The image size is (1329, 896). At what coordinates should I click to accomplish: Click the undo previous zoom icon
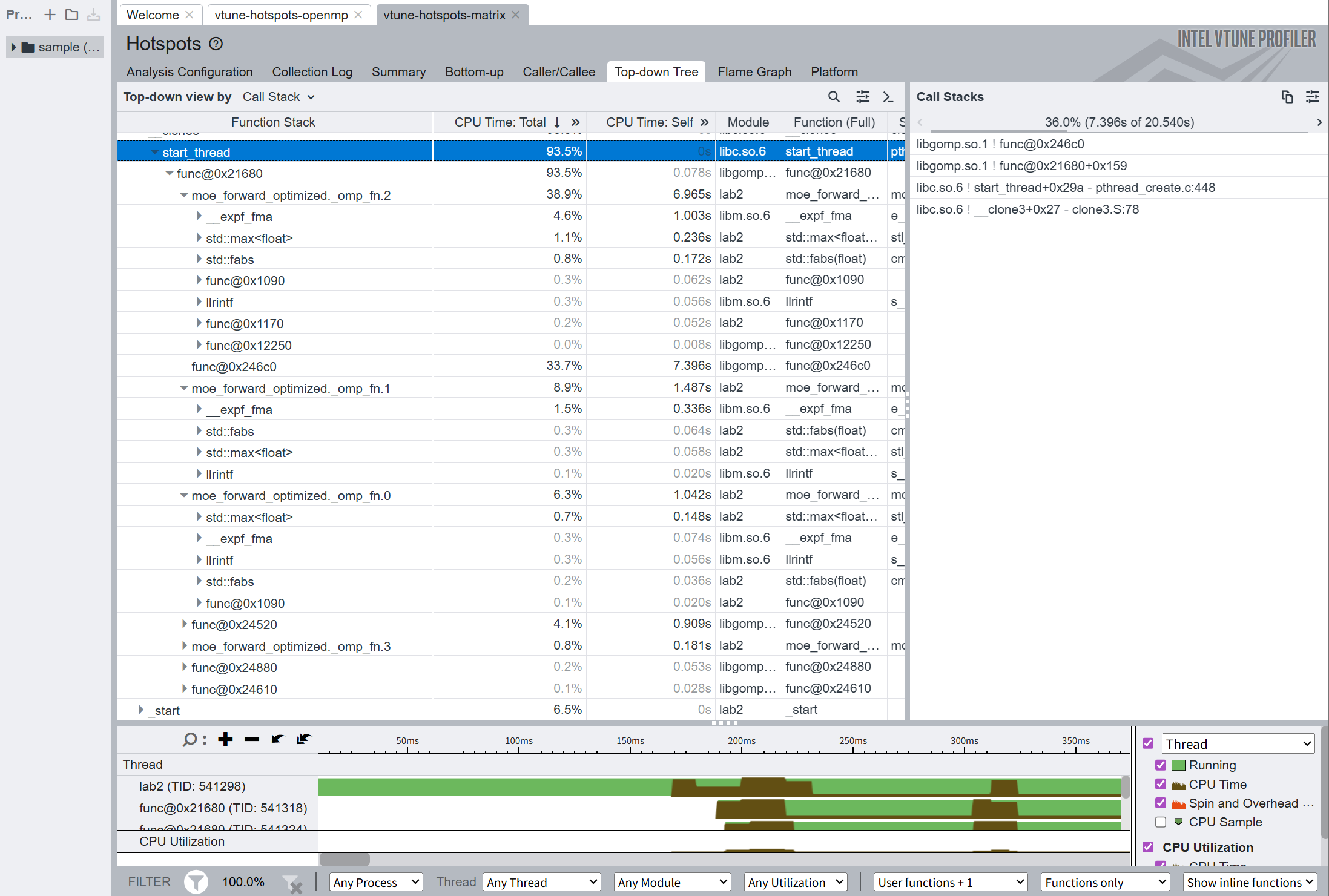278,739
